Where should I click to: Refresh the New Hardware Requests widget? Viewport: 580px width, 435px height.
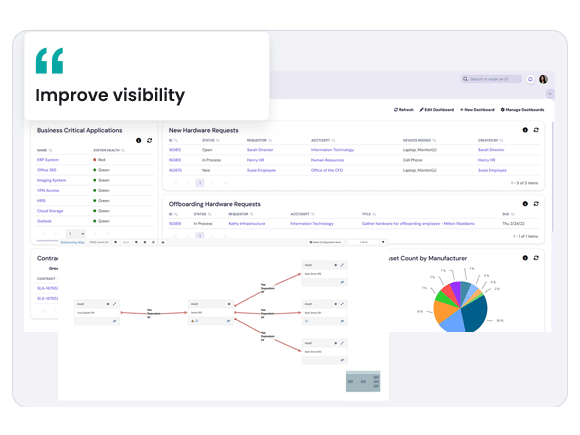tap(536, 130)
